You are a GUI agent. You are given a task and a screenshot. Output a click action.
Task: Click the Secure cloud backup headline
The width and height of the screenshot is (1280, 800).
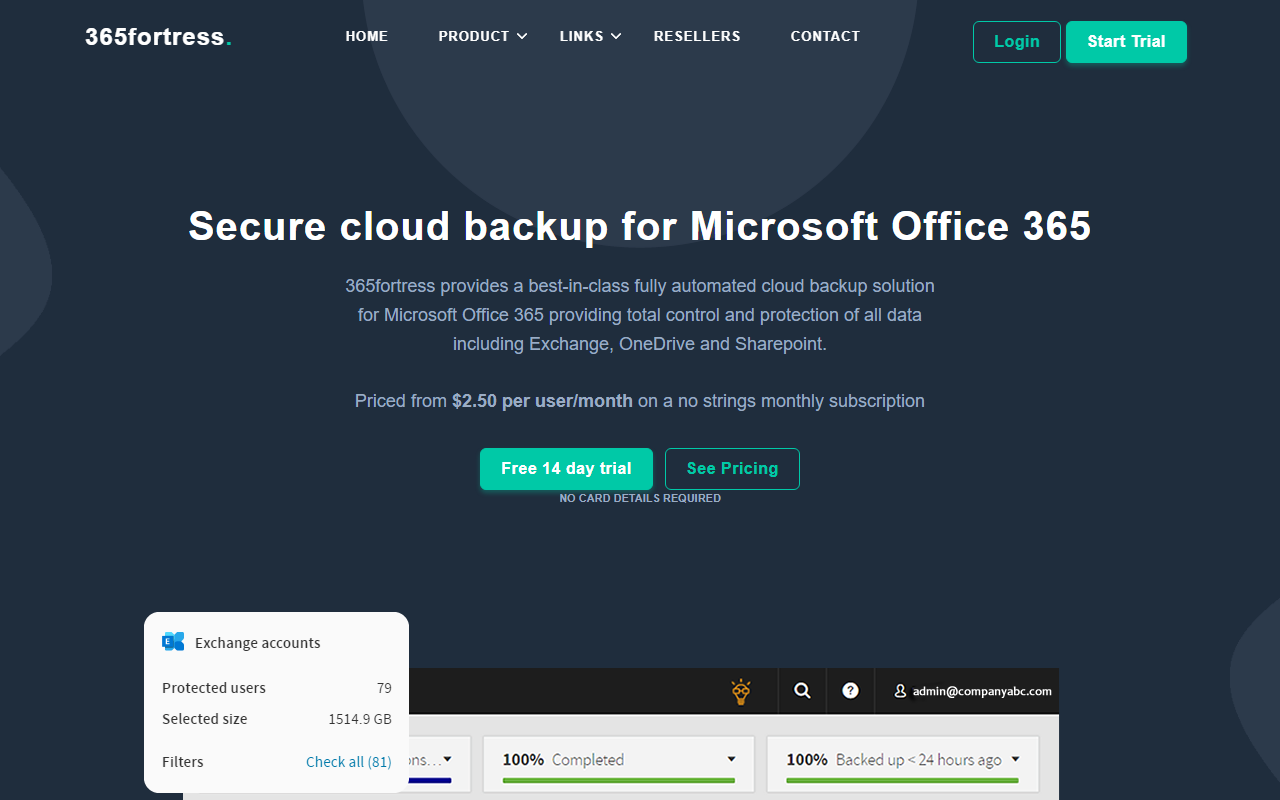(x=640, y=226)
